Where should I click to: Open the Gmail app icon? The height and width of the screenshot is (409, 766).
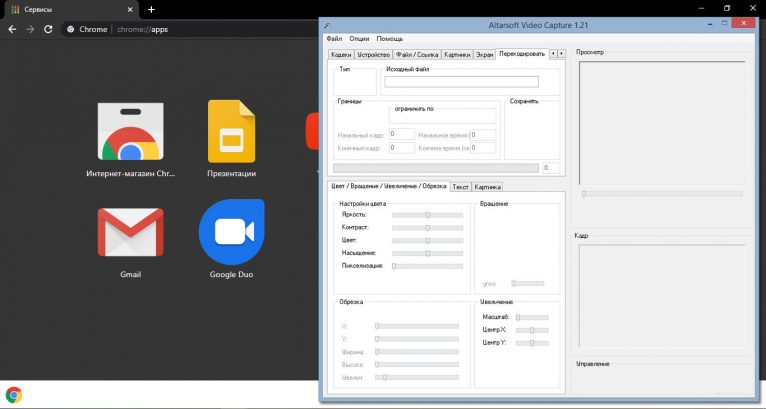click(130, 232)
